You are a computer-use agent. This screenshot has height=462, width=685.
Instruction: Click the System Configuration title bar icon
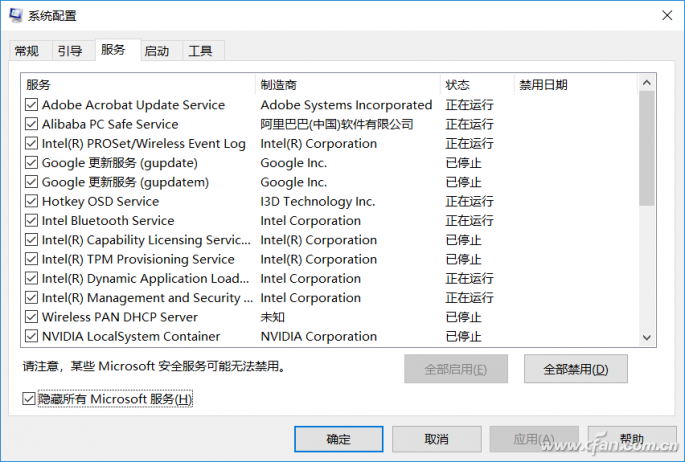17,15
